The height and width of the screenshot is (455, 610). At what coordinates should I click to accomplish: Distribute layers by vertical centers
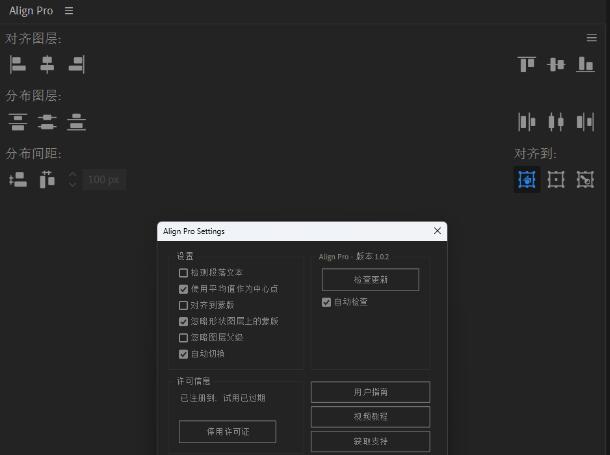coord(47,122)
